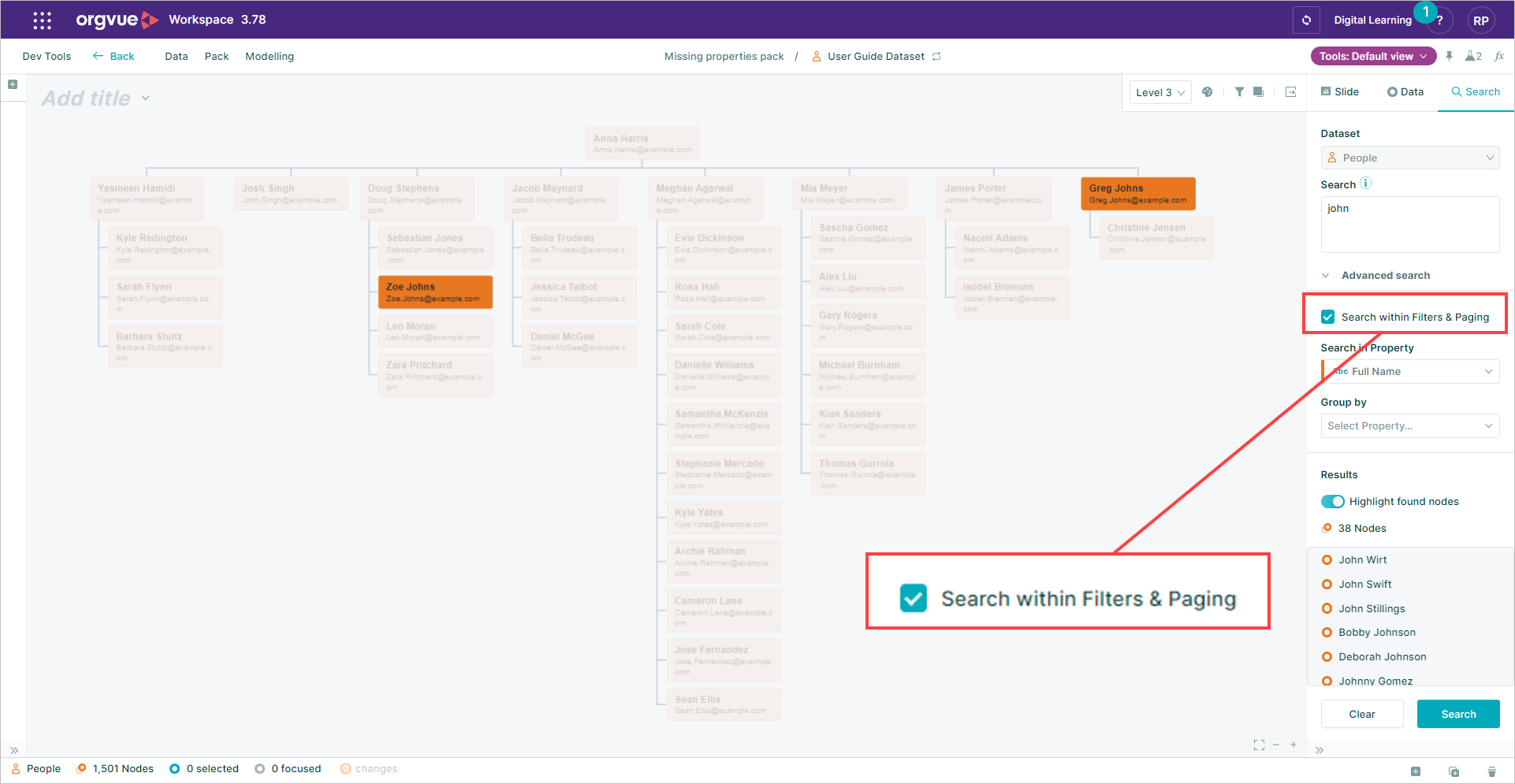The image size is (1515, 784).
Task: Click User Guide Dataset breadcrumb
Action: (876, 56)
